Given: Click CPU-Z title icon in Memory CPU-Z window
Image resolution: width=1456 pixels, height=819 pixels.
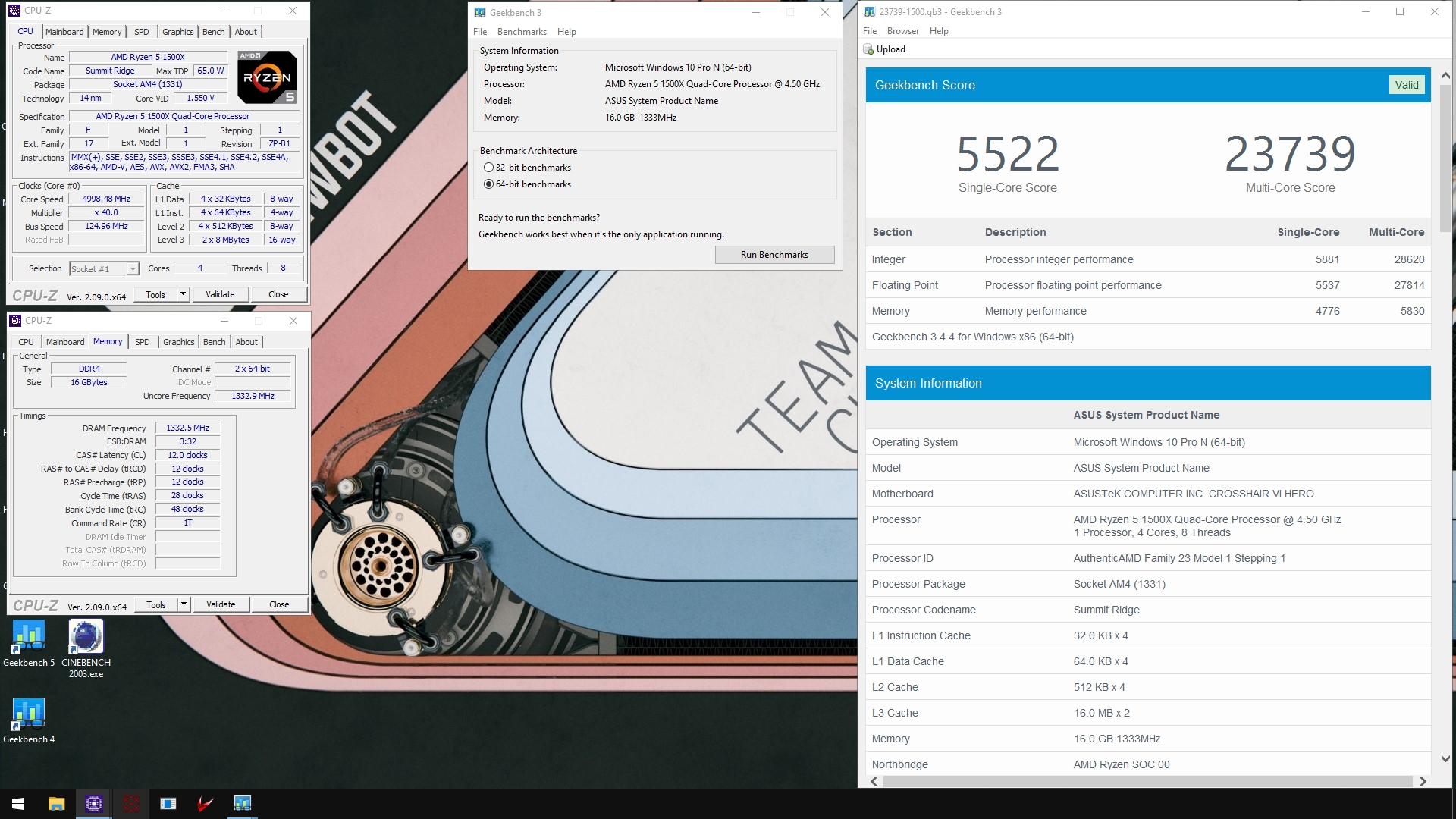Looking at the screenshot, I should pos(15,321).
